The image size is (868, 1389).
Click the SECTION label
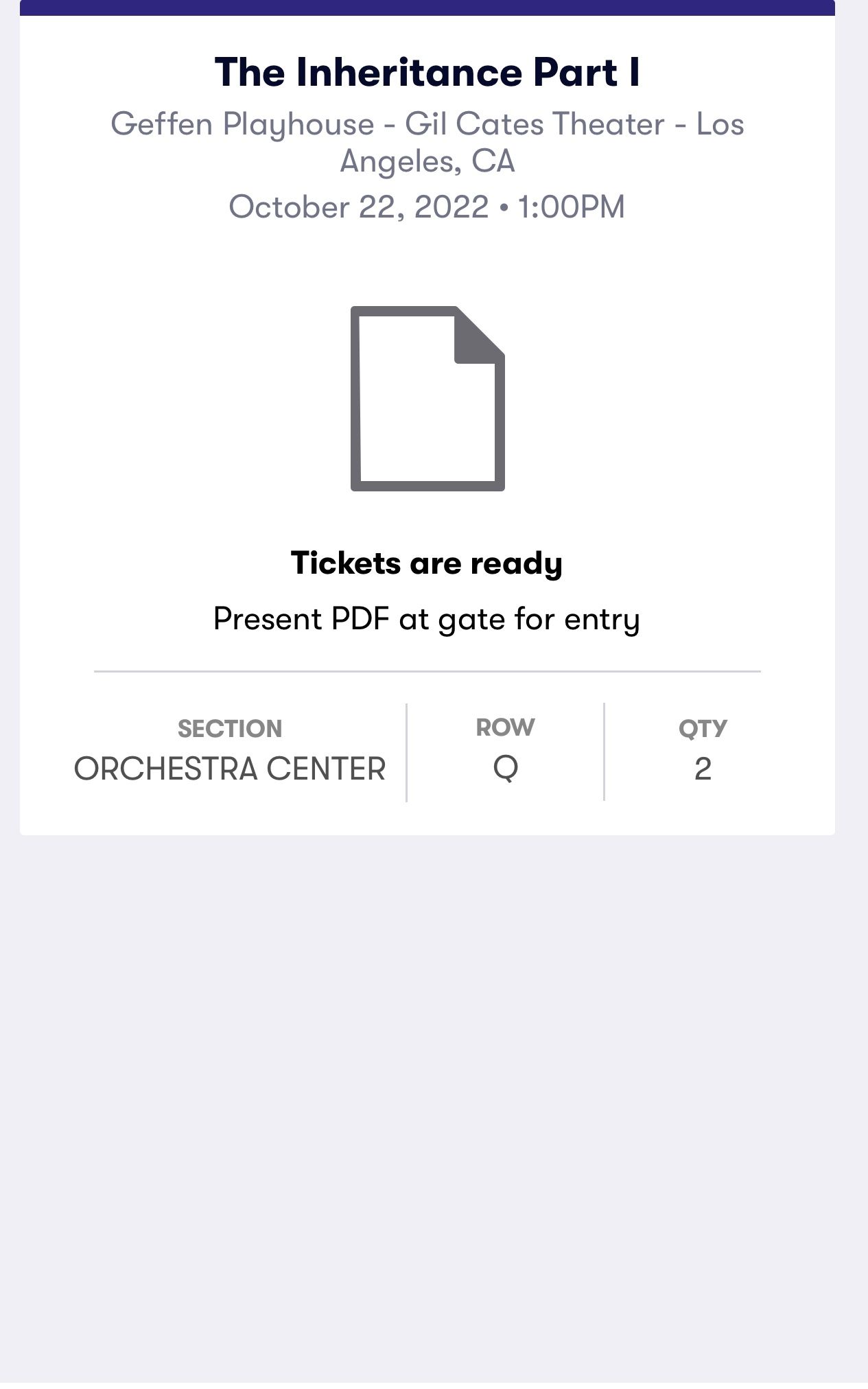pos(229,729)
